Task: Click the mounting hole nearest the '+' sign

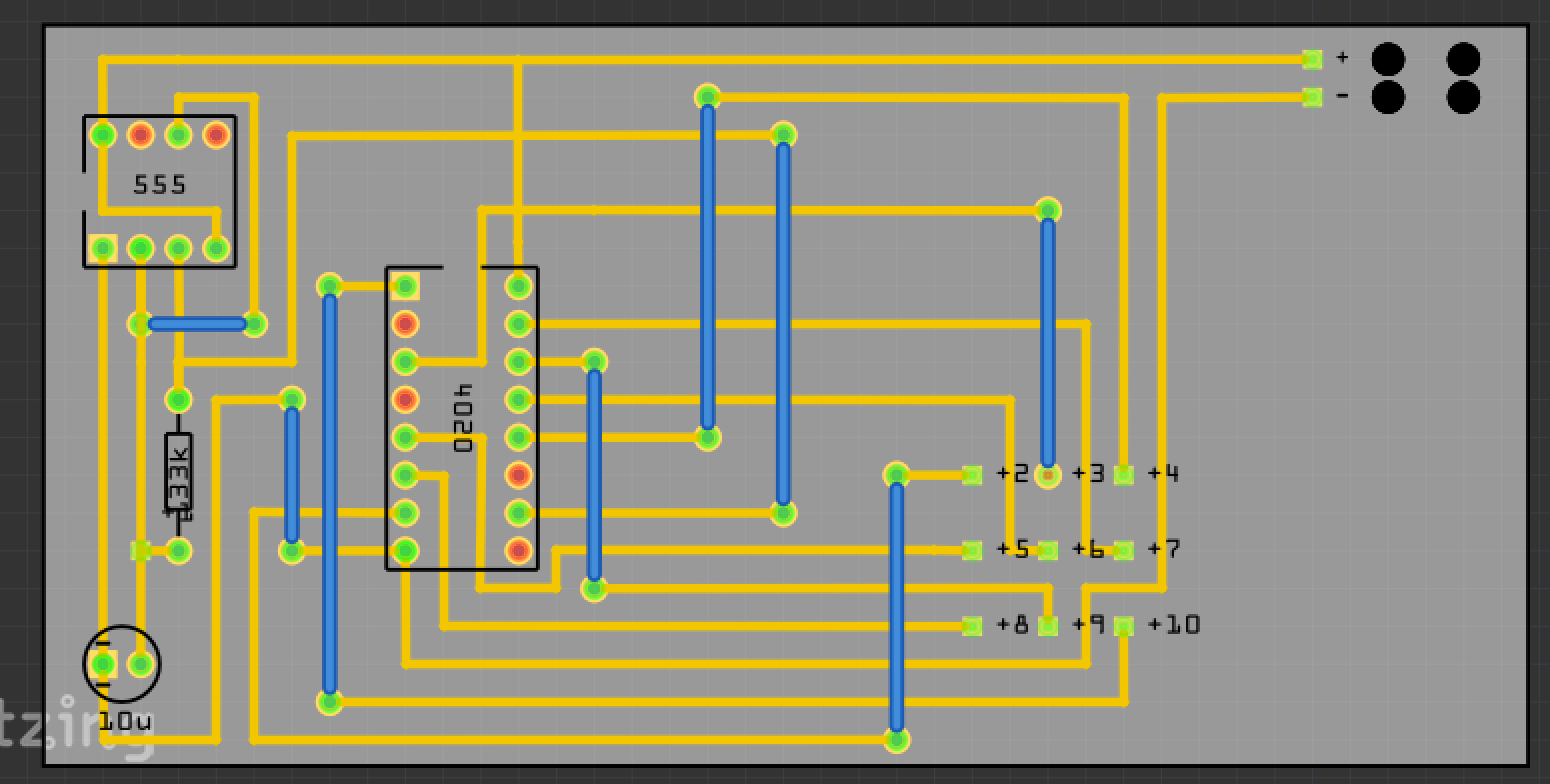Action: point(1387,60)
